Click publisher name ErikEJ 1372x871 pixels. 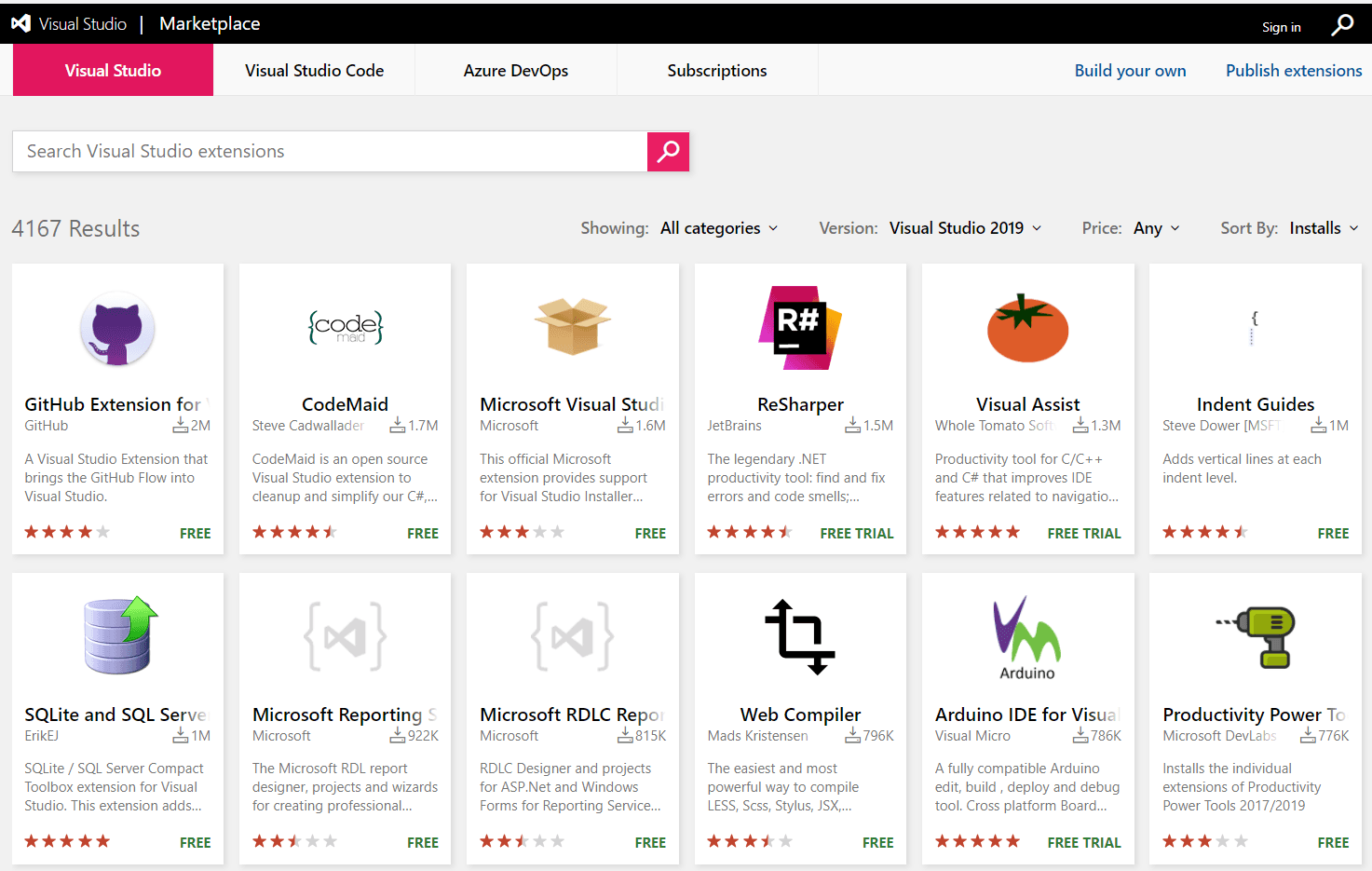42,736
